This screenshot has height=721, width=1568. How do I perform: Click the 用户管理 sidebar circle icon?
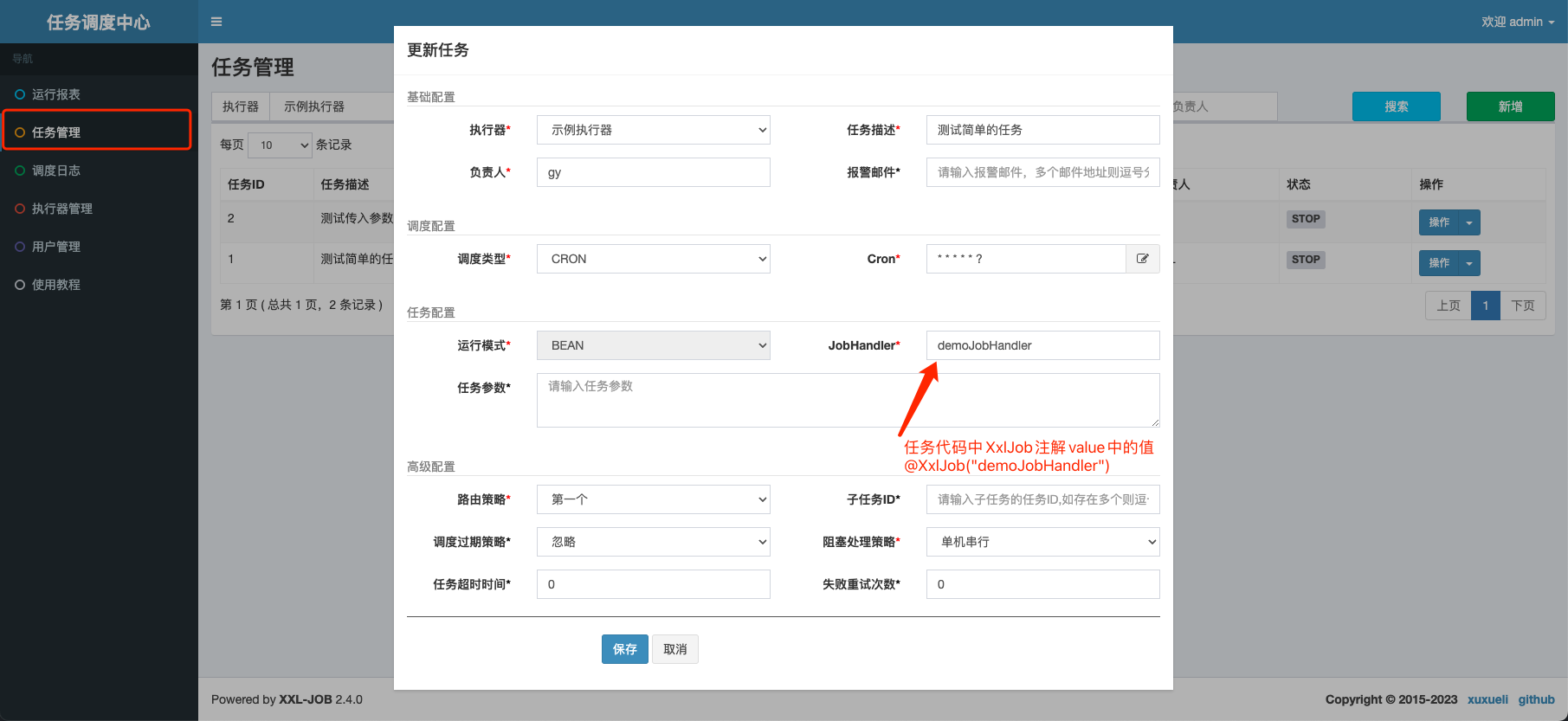pyautogui.click(x=20, y=247)
